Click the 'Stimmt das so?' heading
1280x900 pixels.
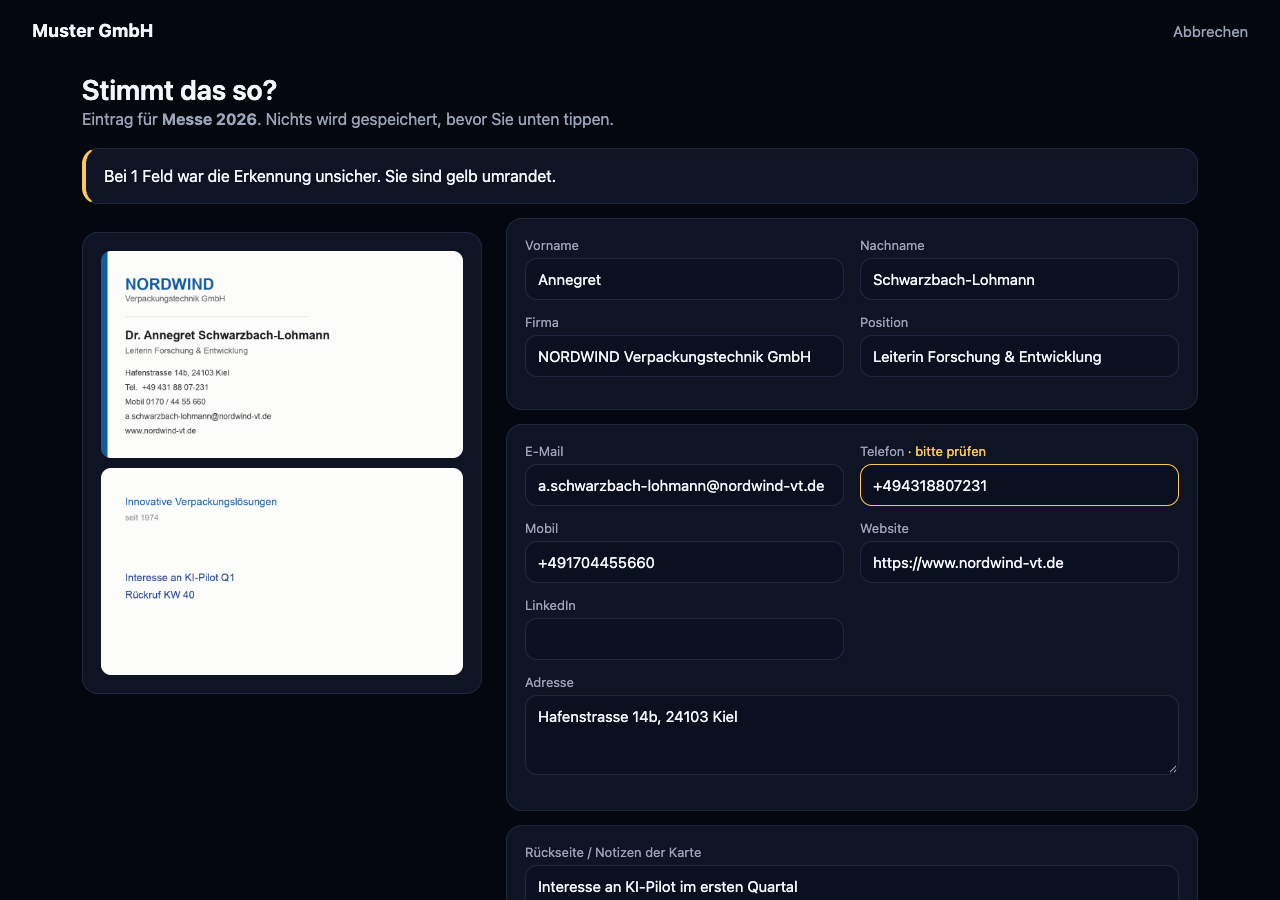[179, 90]
